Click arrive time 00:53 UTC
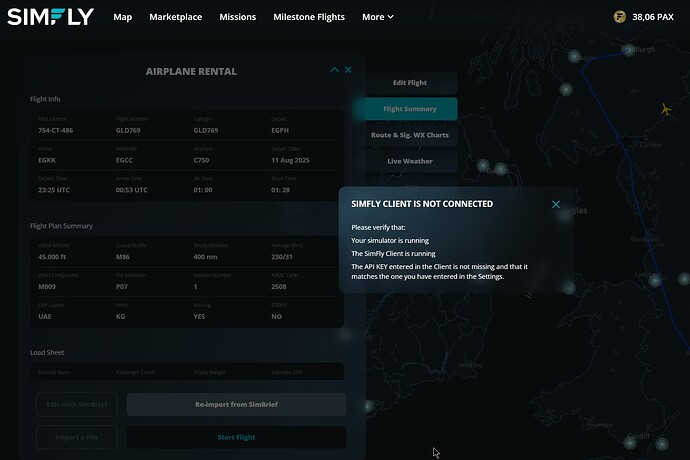 [x=132, y=190]
